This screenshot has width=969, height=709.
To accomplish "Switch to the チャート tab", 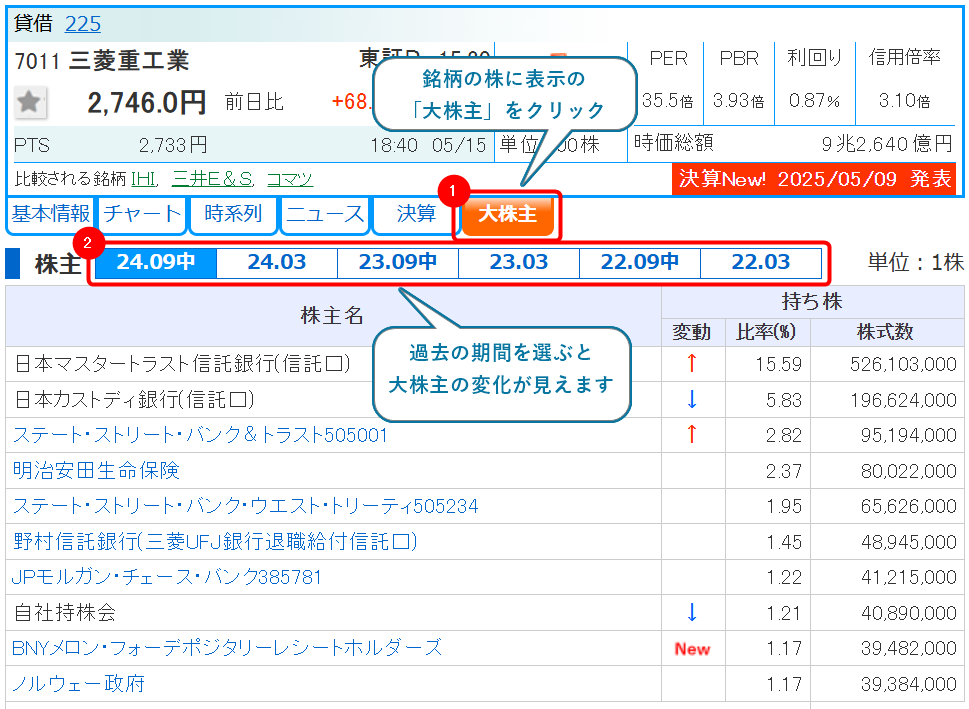I will (142, 214).
